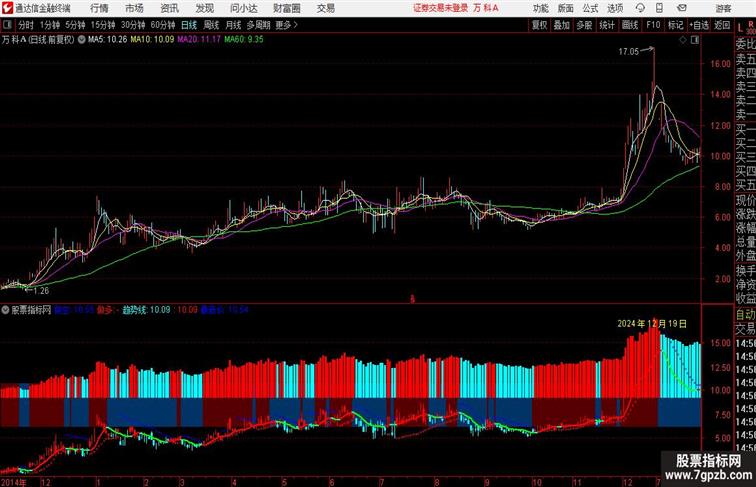Click the 证券交易未登录 login link
The image size is (756, 487).
[441, 8]
